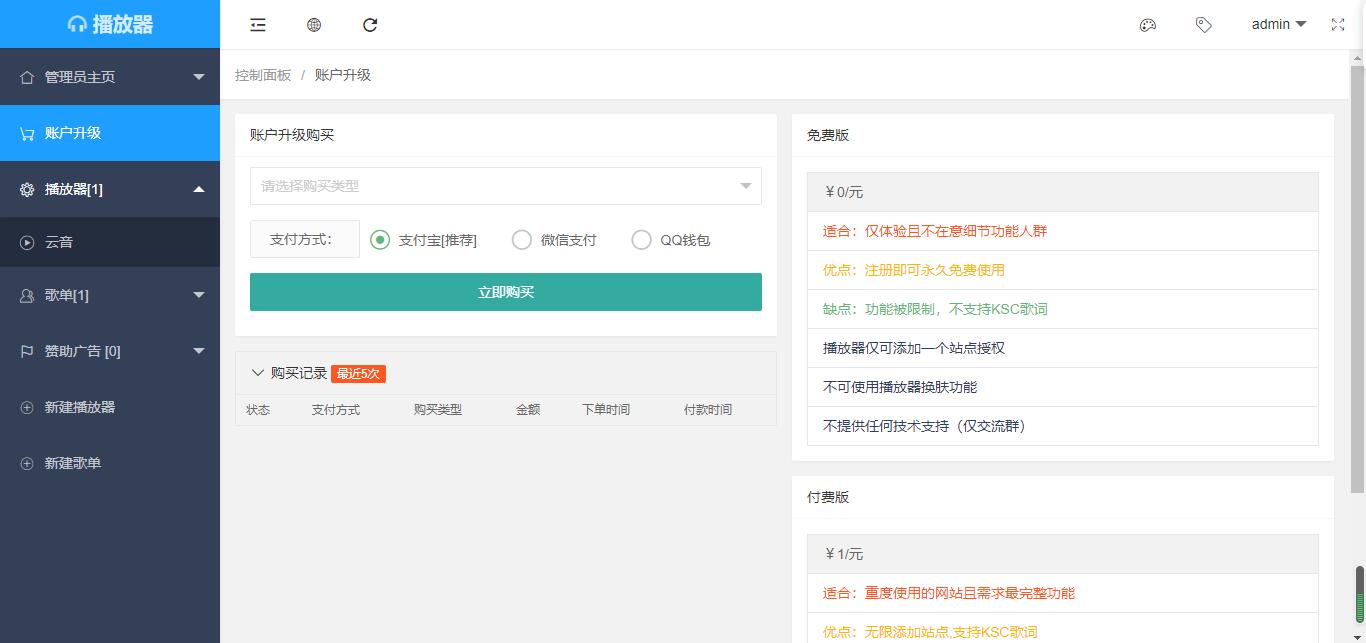The height and width of the screenshot is (643, 1366).
Task: Open the language globe icon in the top bar
Action: [x=313, y=24]
